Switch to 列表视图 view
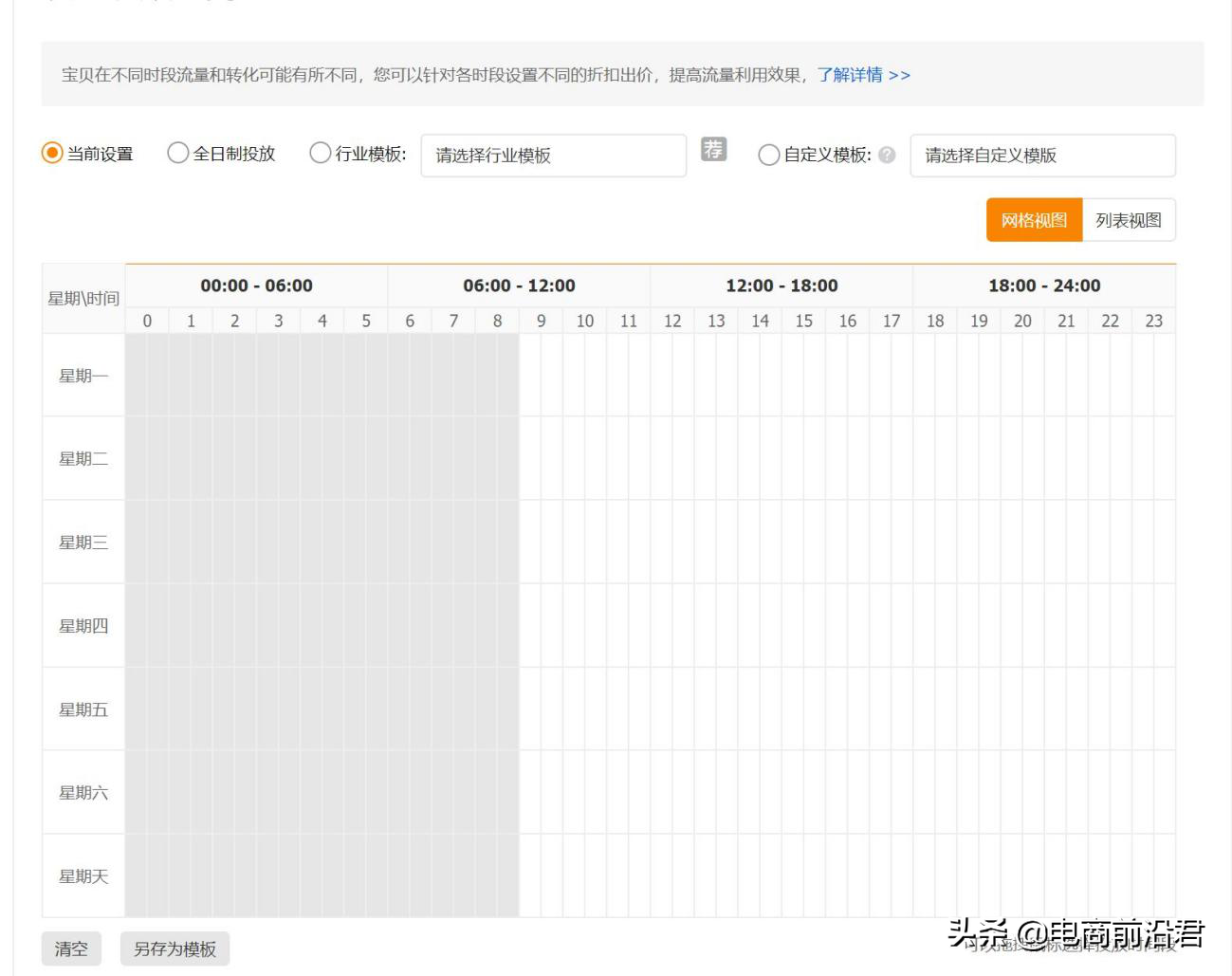 (x=1128, y=220)
